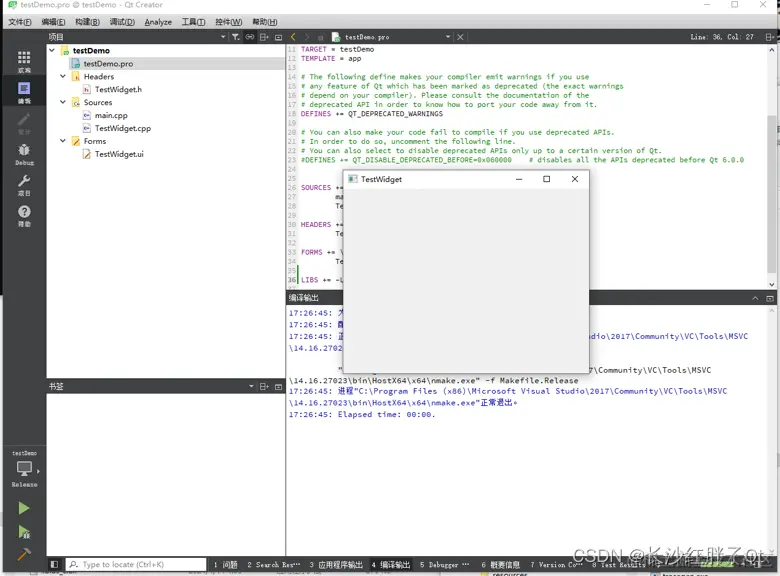Close the Projects side panel

point(278,37)
